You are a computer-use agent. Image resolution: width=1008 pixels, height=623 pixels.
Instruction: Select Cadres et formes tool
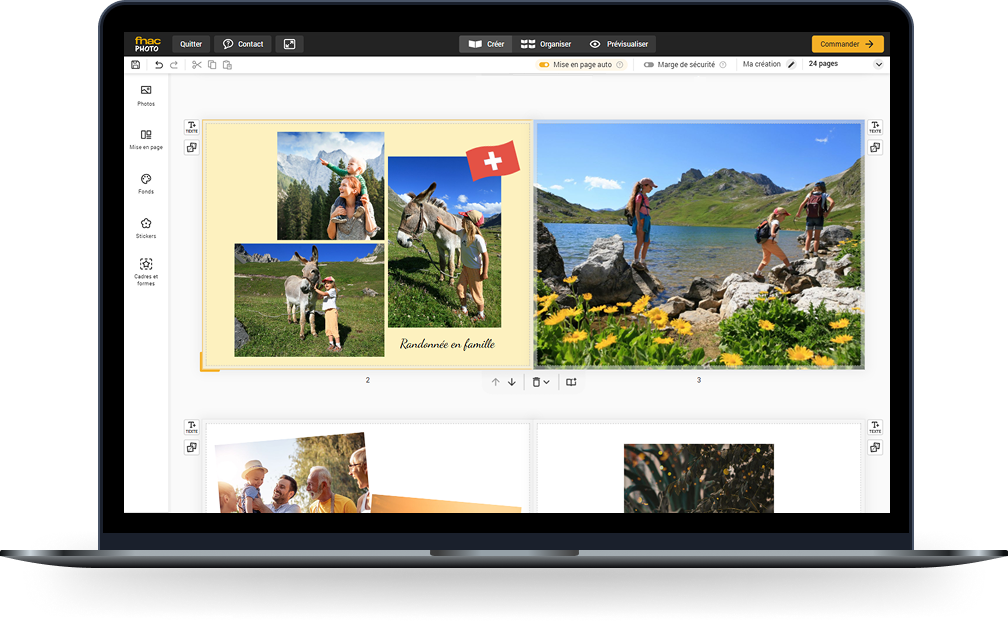146,270
